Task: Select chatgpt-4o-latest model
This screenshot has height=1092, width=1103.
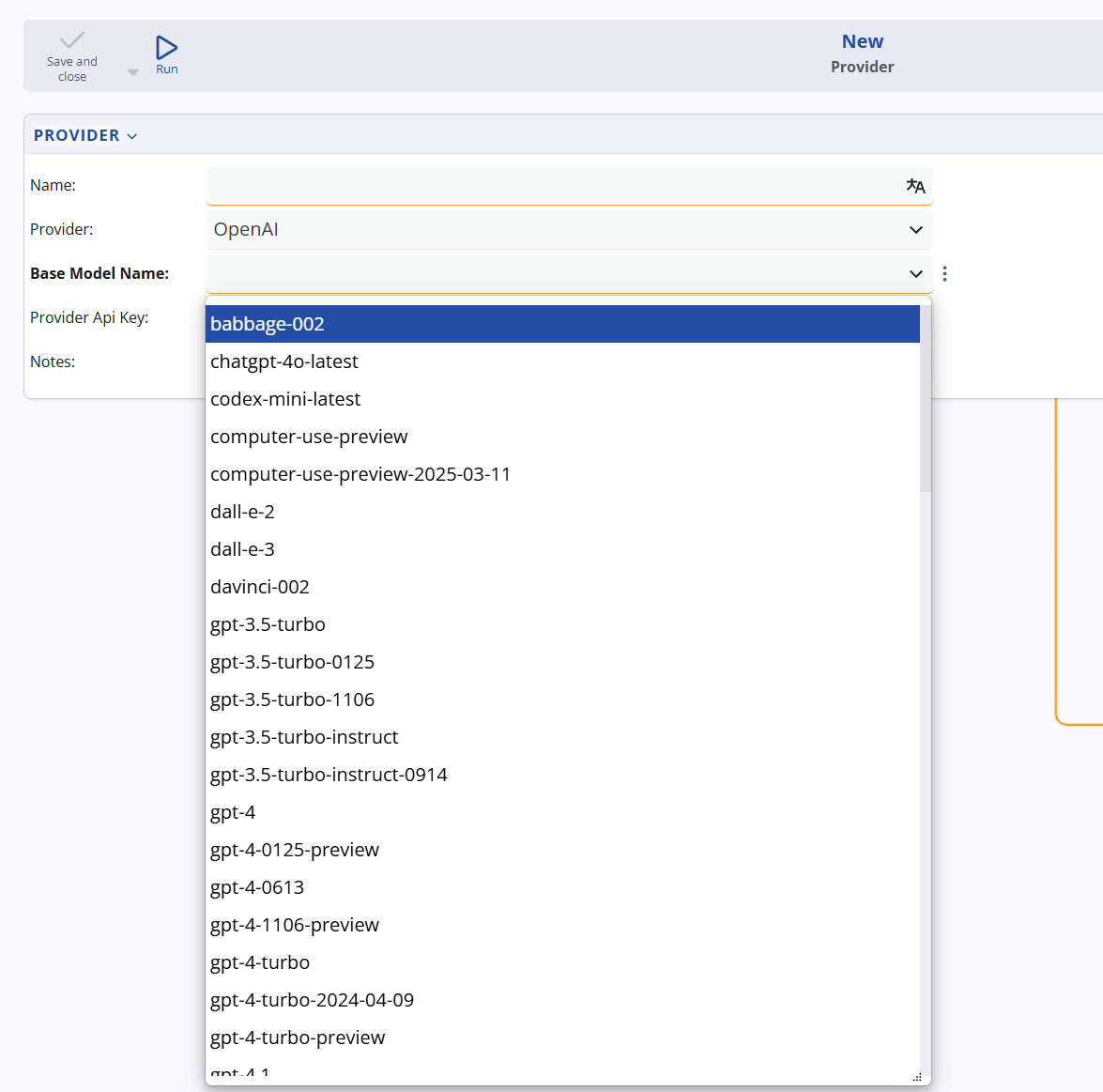Action: 562,361
